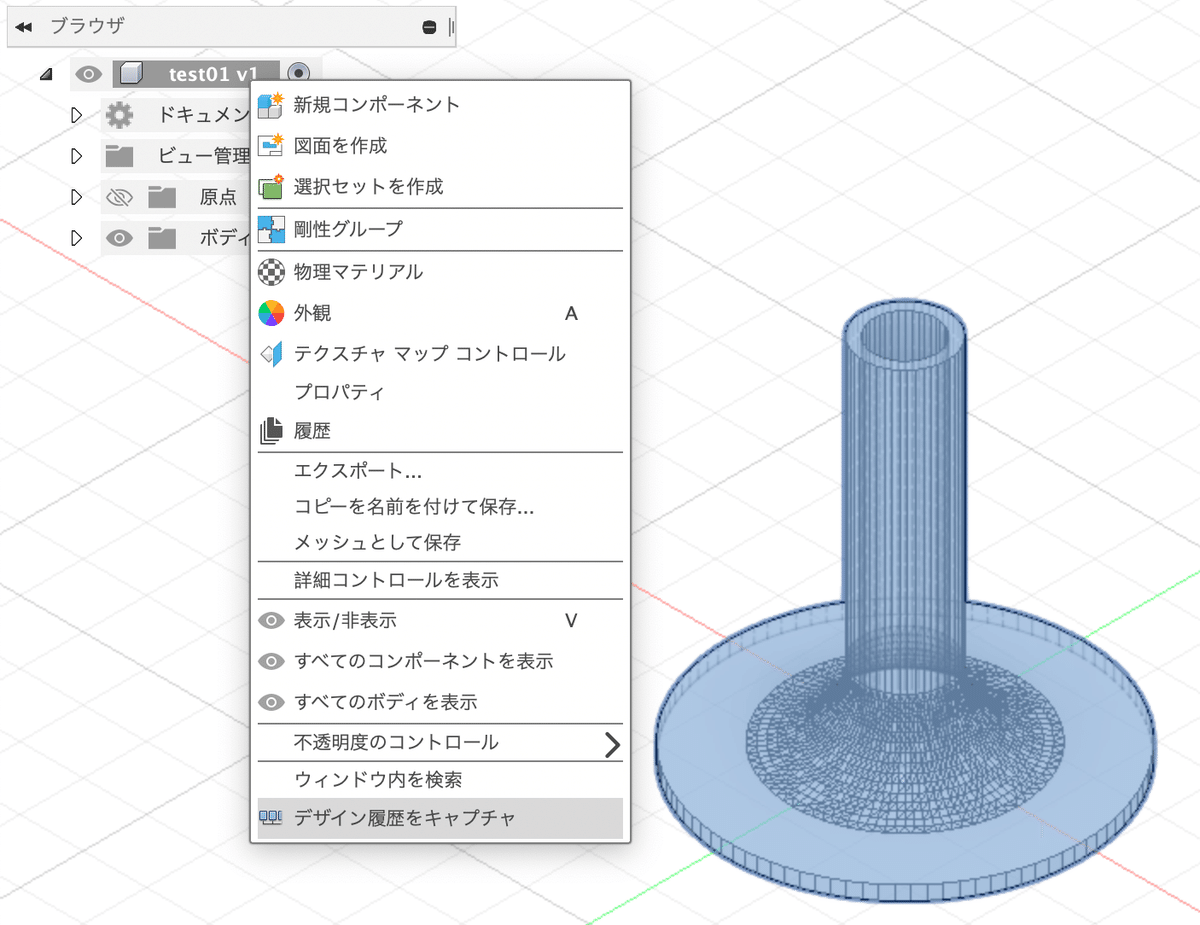Show the hidden 原点 folder via eye icon
Image resolution: width=1200 pixels, height=925 pixels.
click(119, 197)
